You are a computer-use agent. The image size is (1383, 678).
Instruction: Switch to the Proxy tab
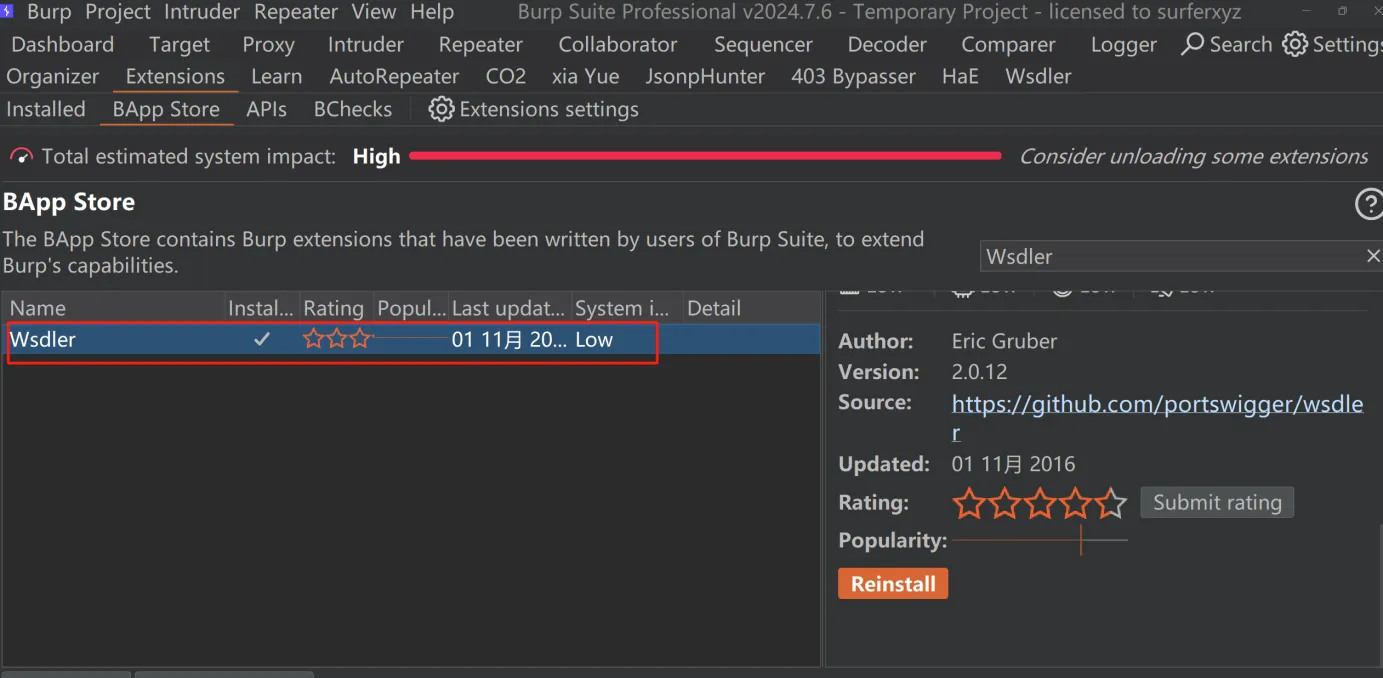[x=269, y=45]
